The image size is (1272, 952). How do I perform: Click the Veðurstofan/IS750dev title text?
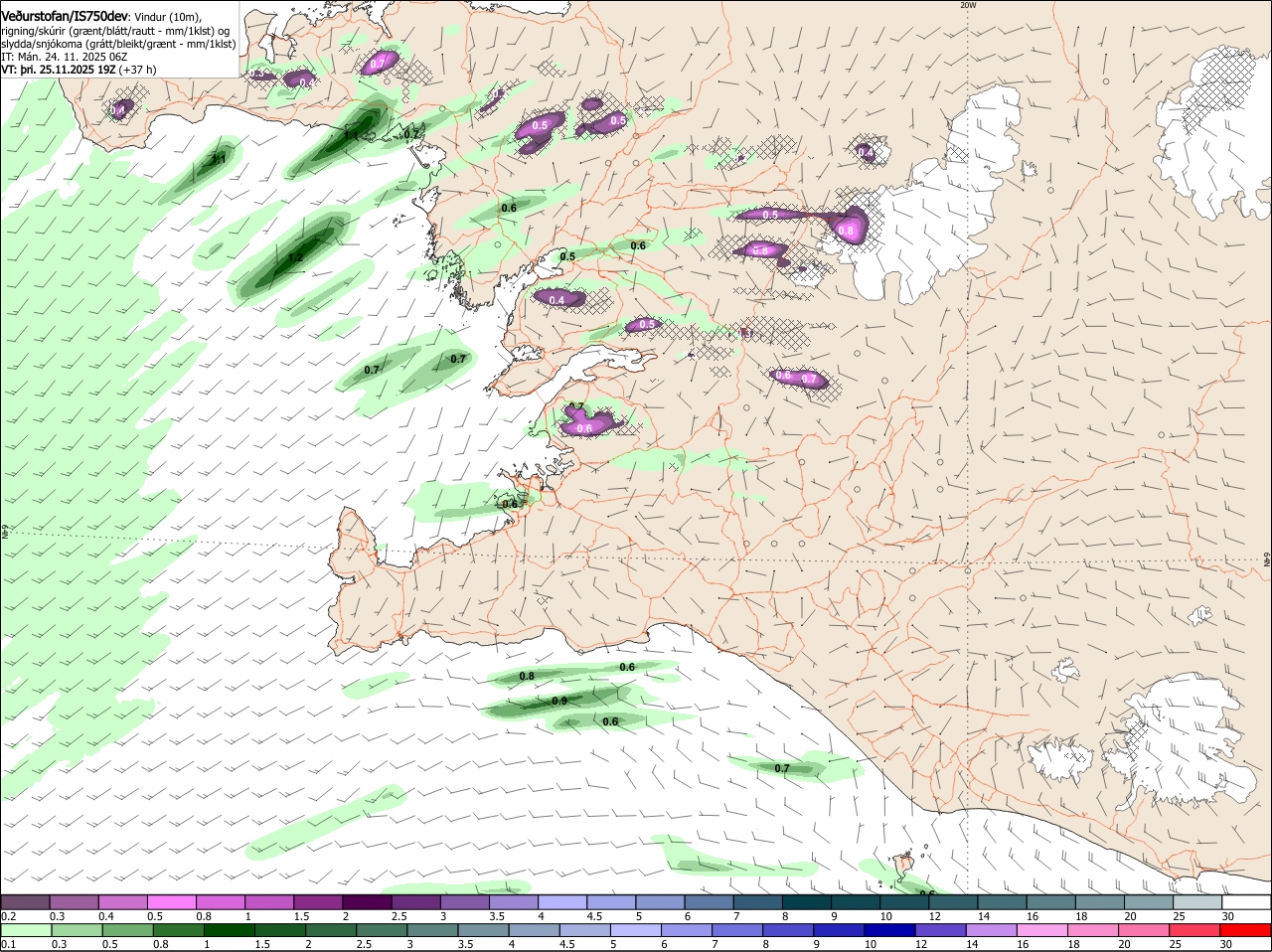tap(65, 17)
